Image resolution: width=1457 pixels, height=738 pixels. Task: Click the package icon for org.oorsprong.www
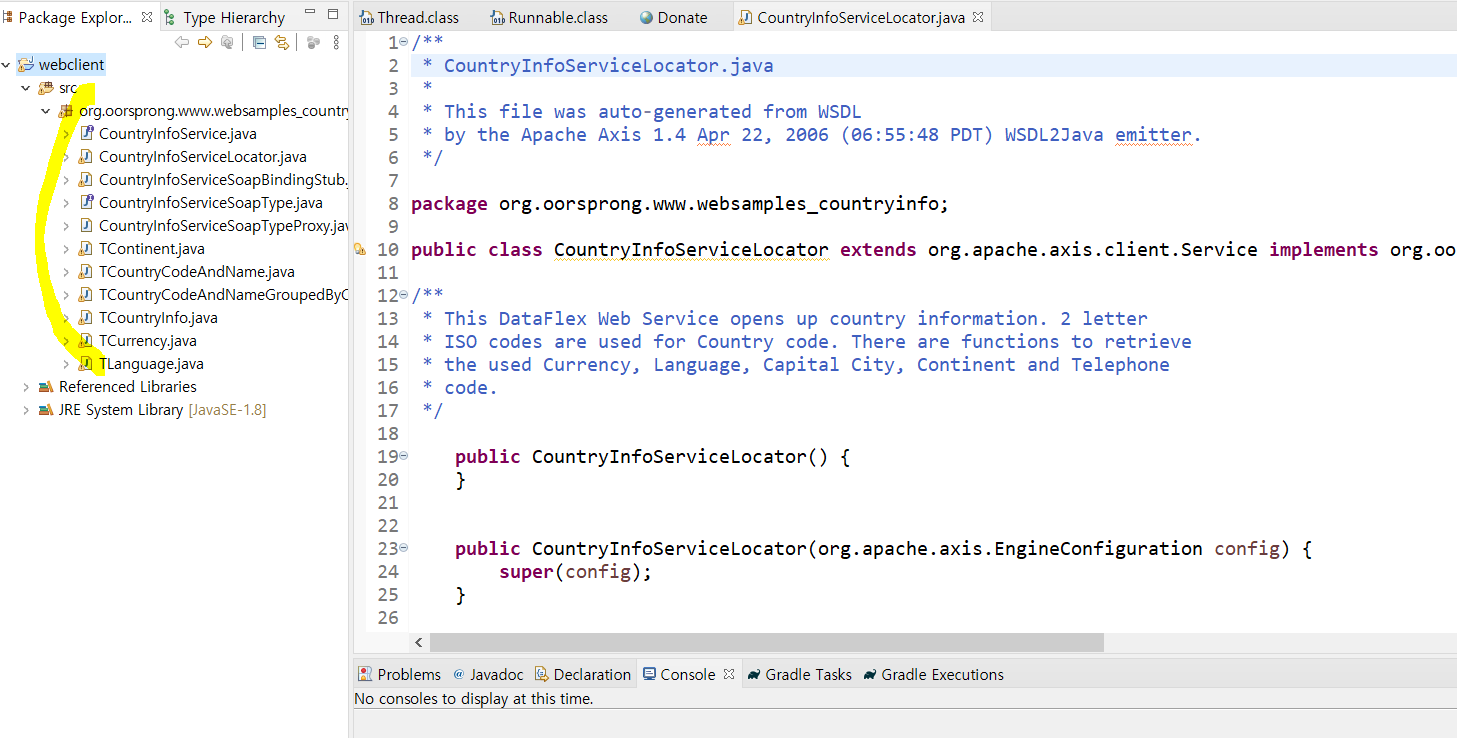[66, 111]
